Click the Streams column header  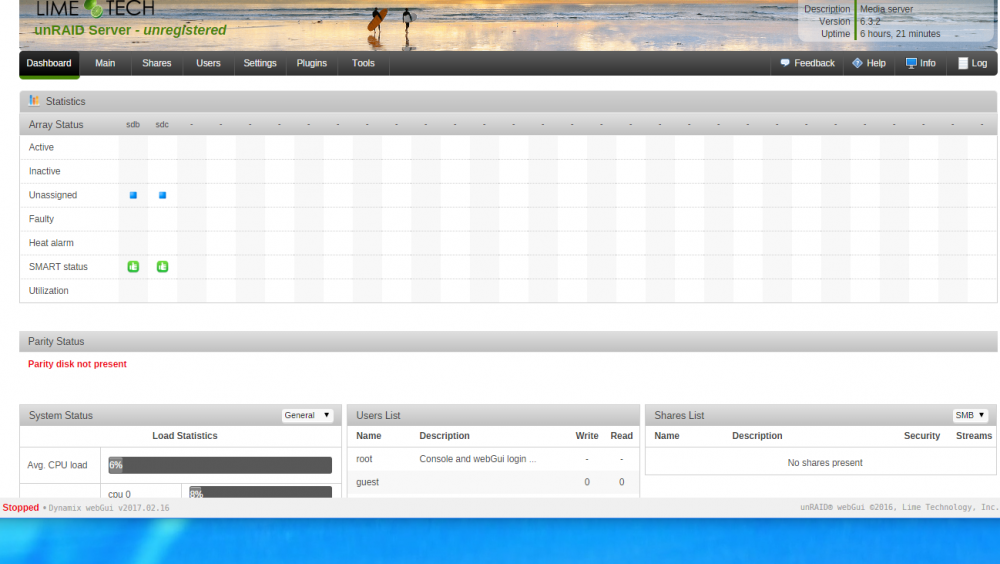click(x=974, y=436)
